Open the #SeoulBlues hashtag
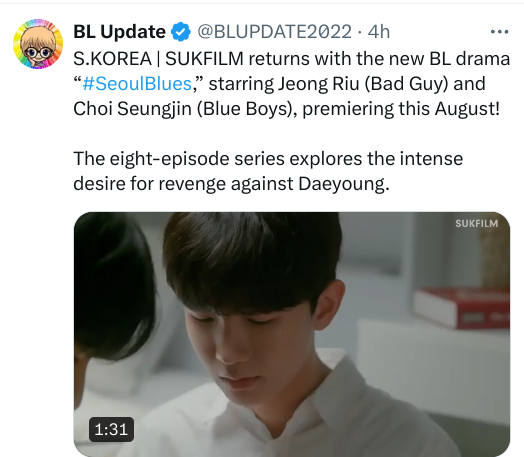The height and width of the screenshot is (457, 524). pyautogui.click(x=137, y=84)
